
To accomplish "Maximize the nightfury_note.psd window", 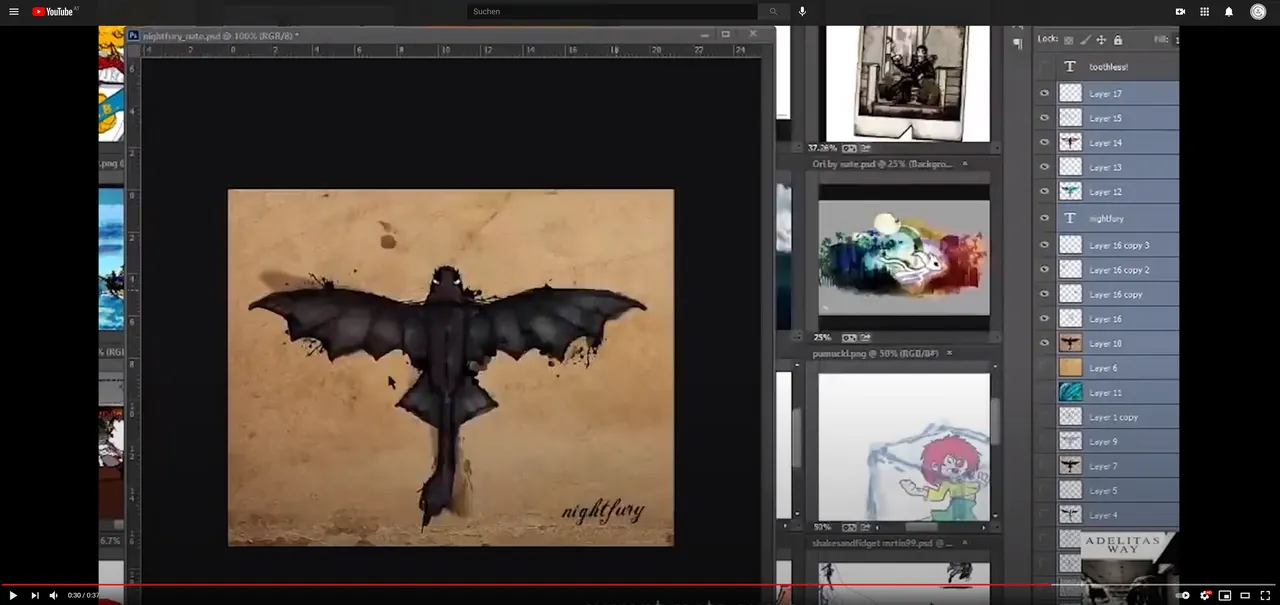I will [726, 34].
